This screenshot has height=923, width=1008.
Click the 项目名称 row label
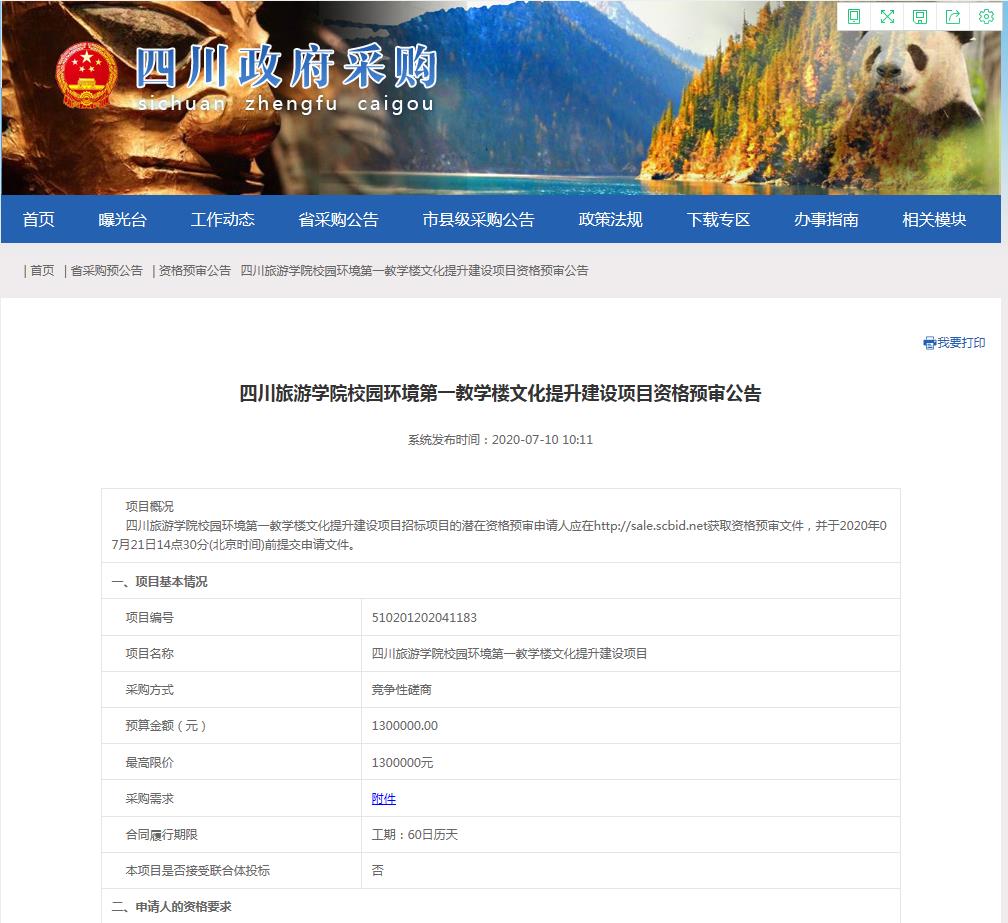(x=149, y=654)
